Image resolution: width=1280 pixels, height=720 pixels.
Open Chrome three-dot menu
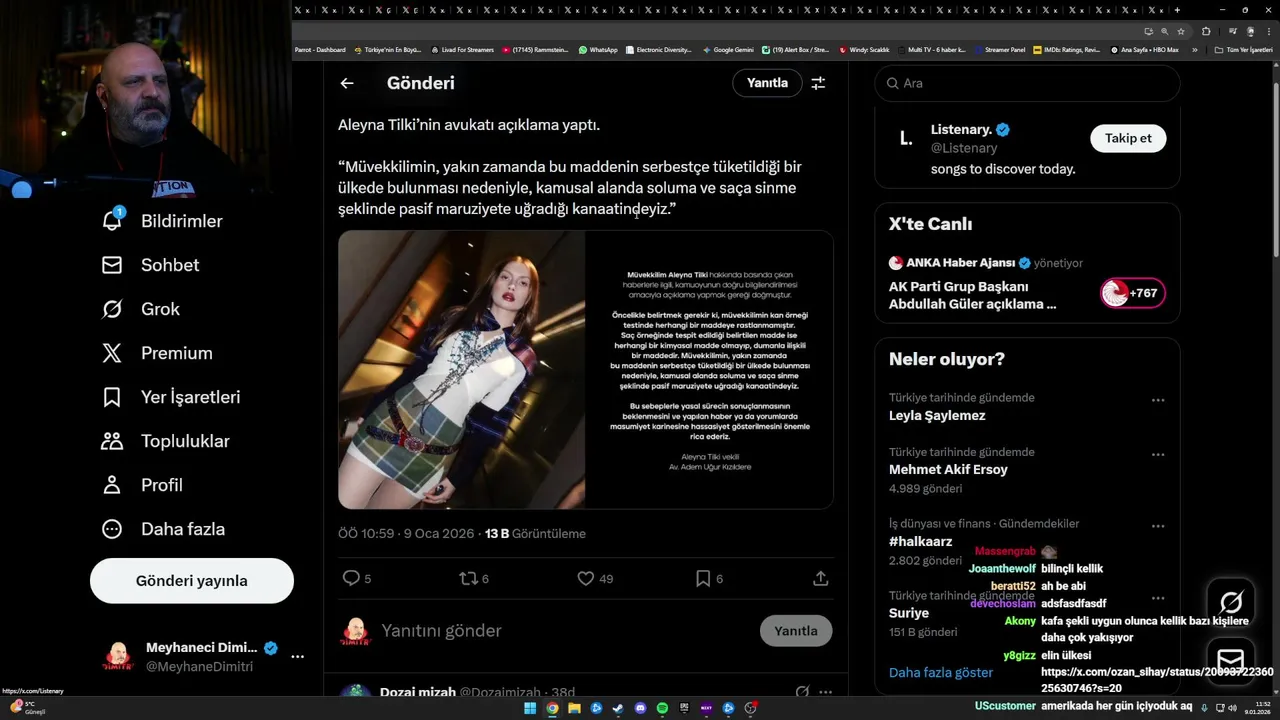coord(1269,31)
